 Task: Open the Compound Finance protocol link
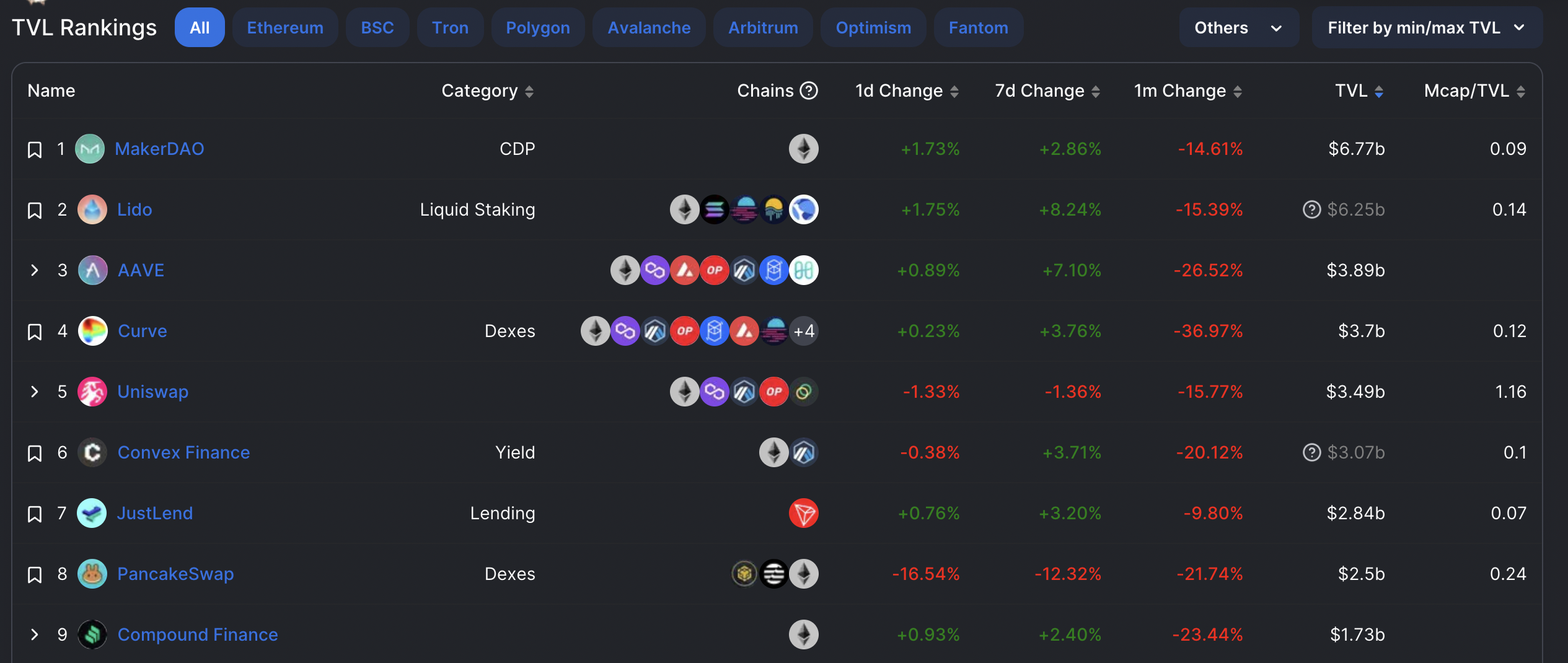point(198,634)
